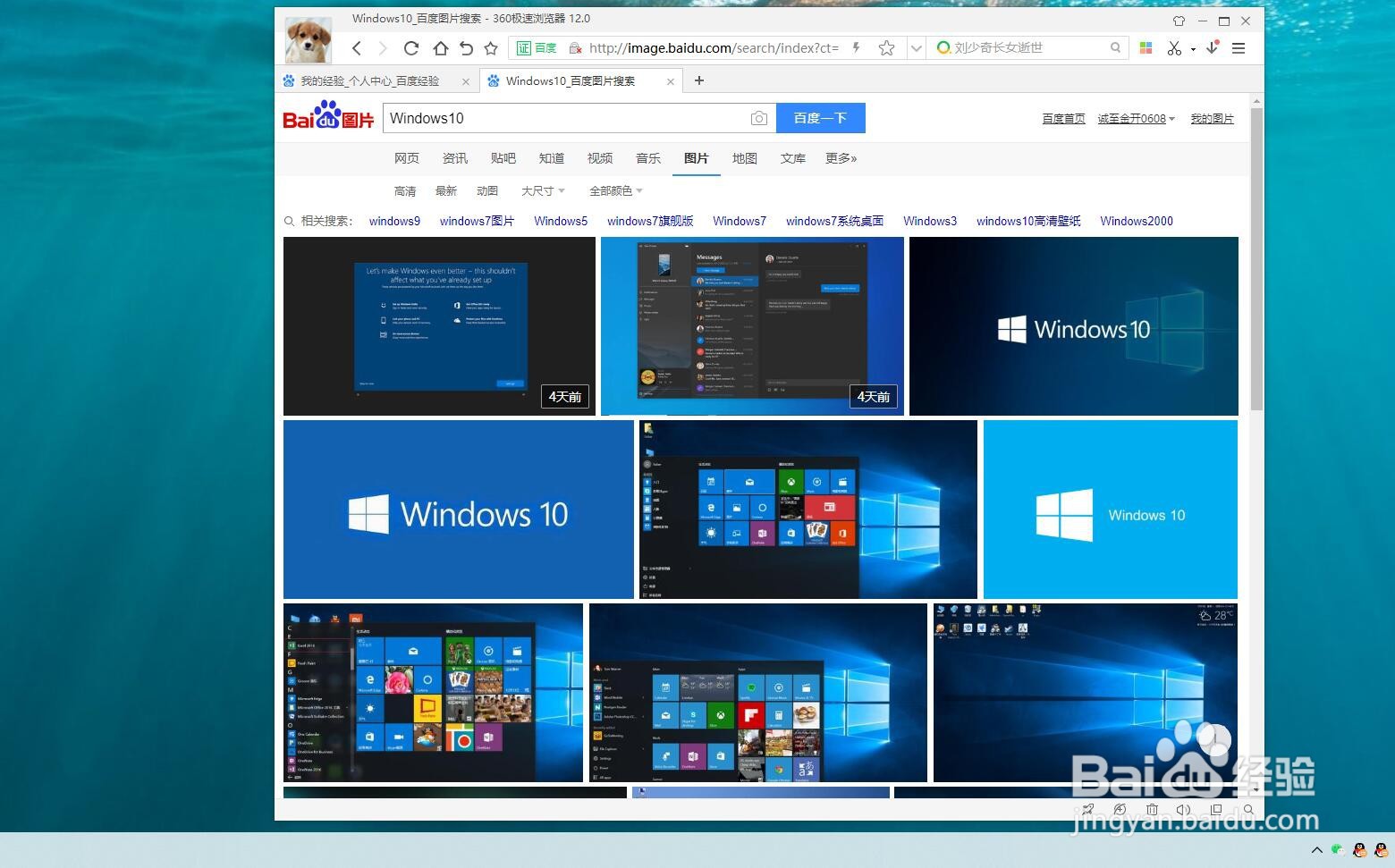The image size is (1395, 868).
Task: Open the dark Windows 10 logo thumbnail
Action: click(1074, 326)
